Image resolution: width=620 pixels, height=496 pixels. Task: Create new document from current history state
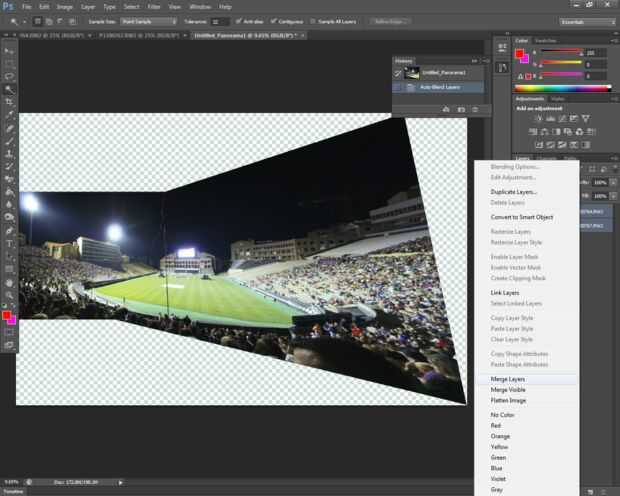click(x=446, y=109)
